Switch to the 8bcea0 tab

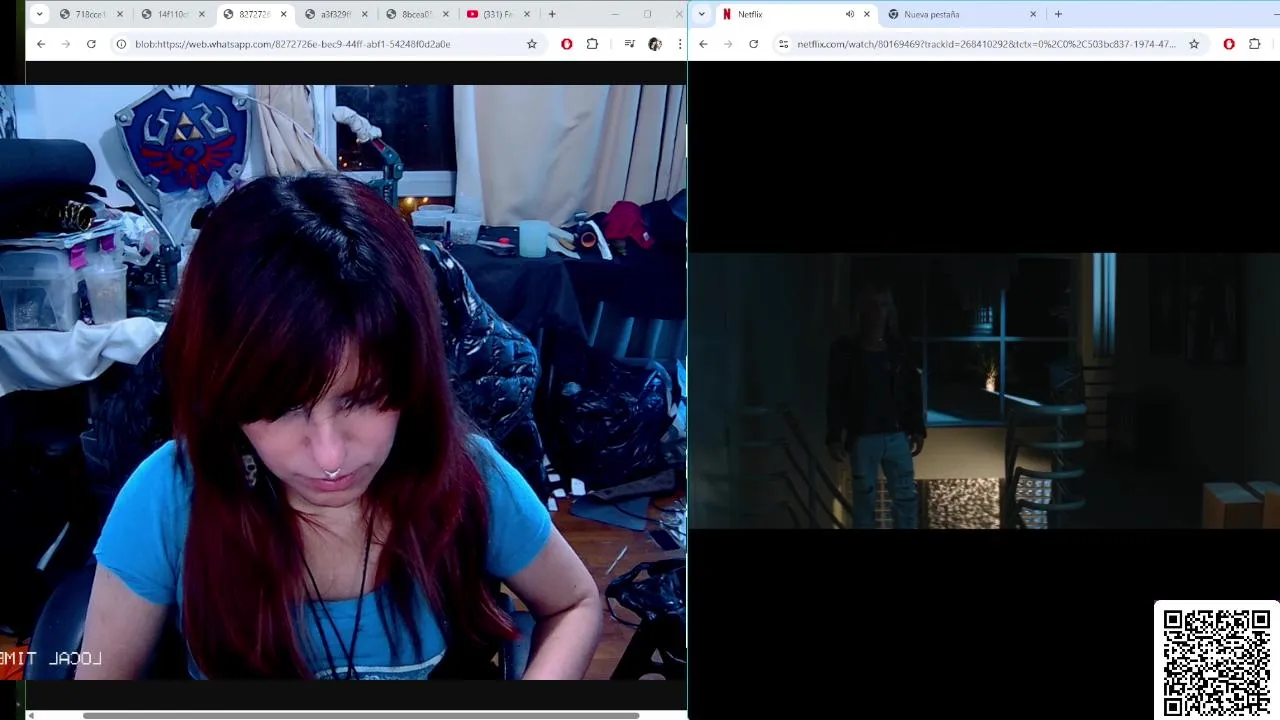pos(417,14)
